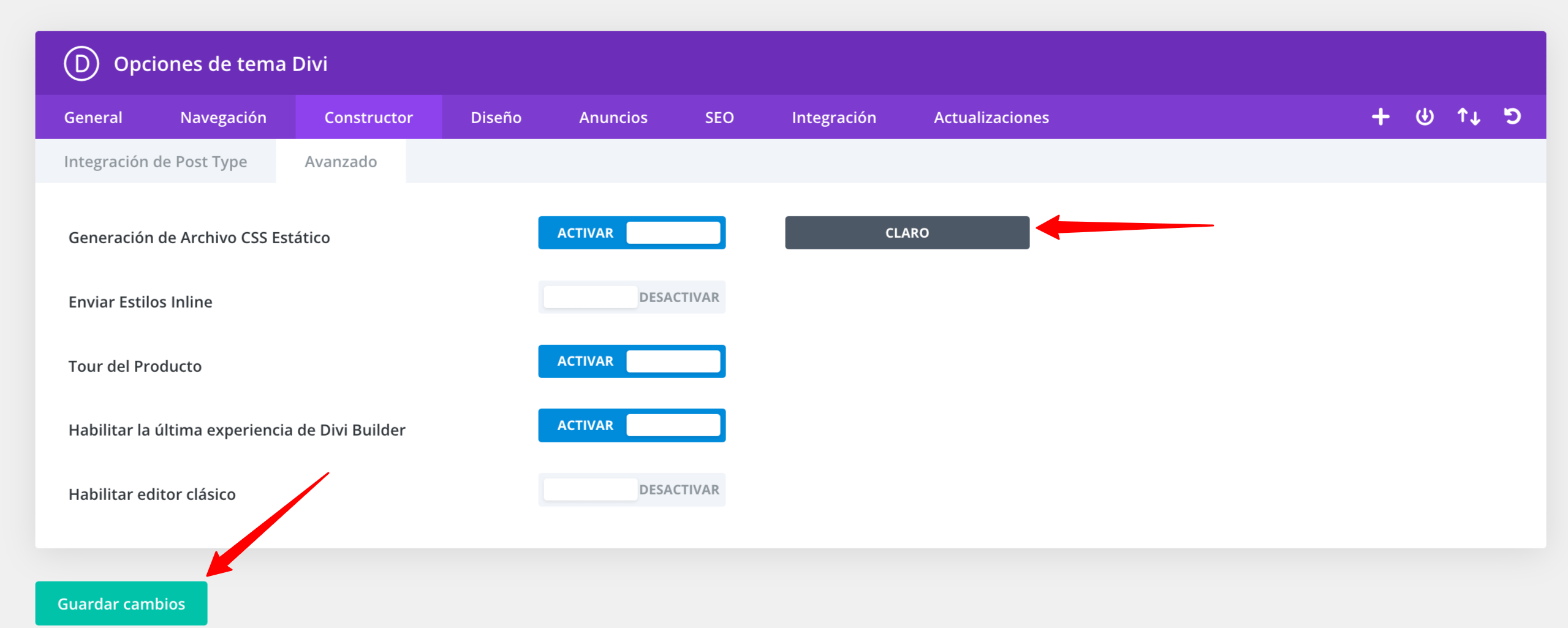Click Habilitar la última experiencia label
This screenshot has height=628, width=1568.
(x=237, y=430)
